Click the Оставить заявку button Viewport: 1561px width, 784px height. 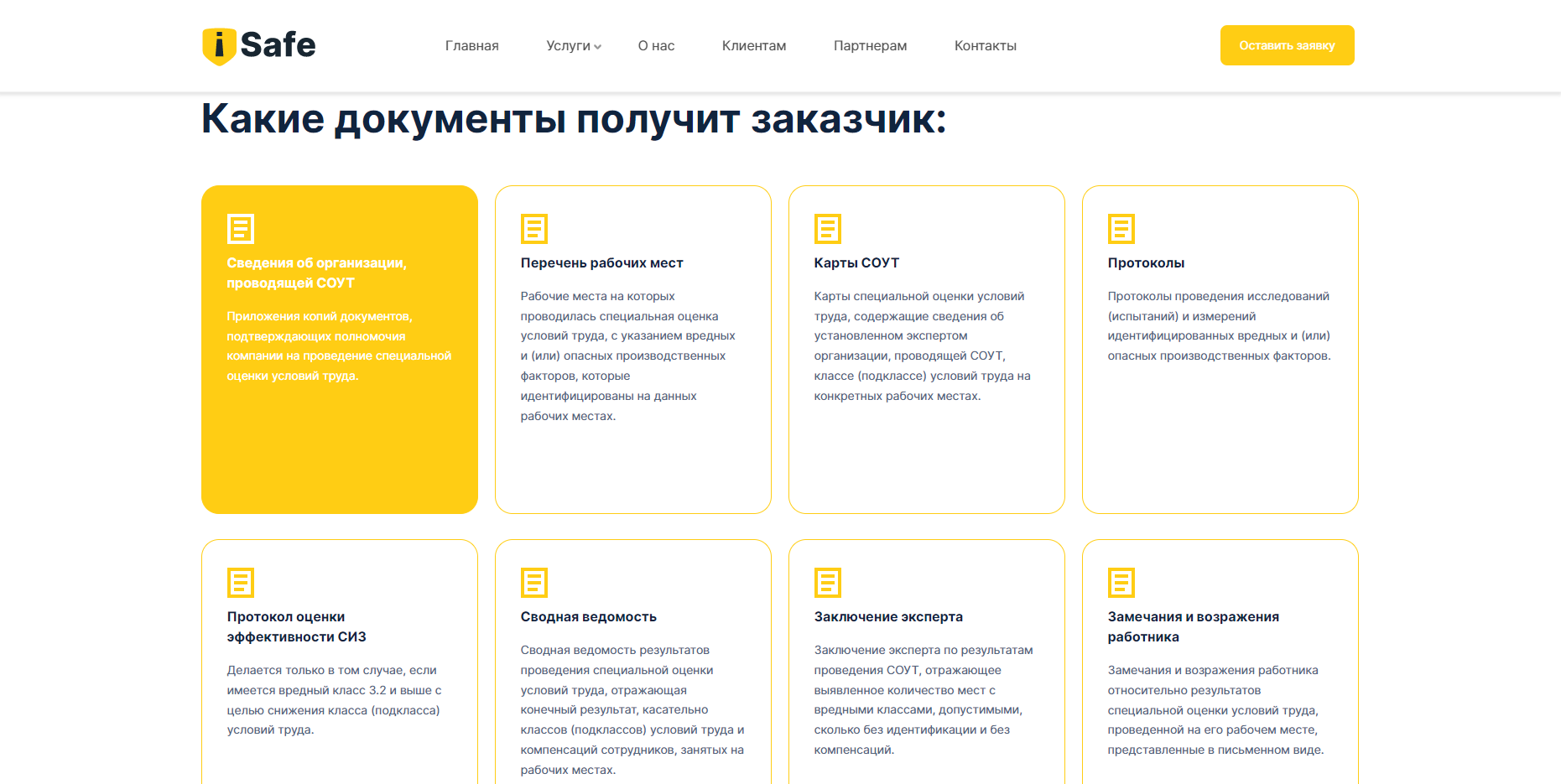pyautogui.click(x=1287, y=45)
